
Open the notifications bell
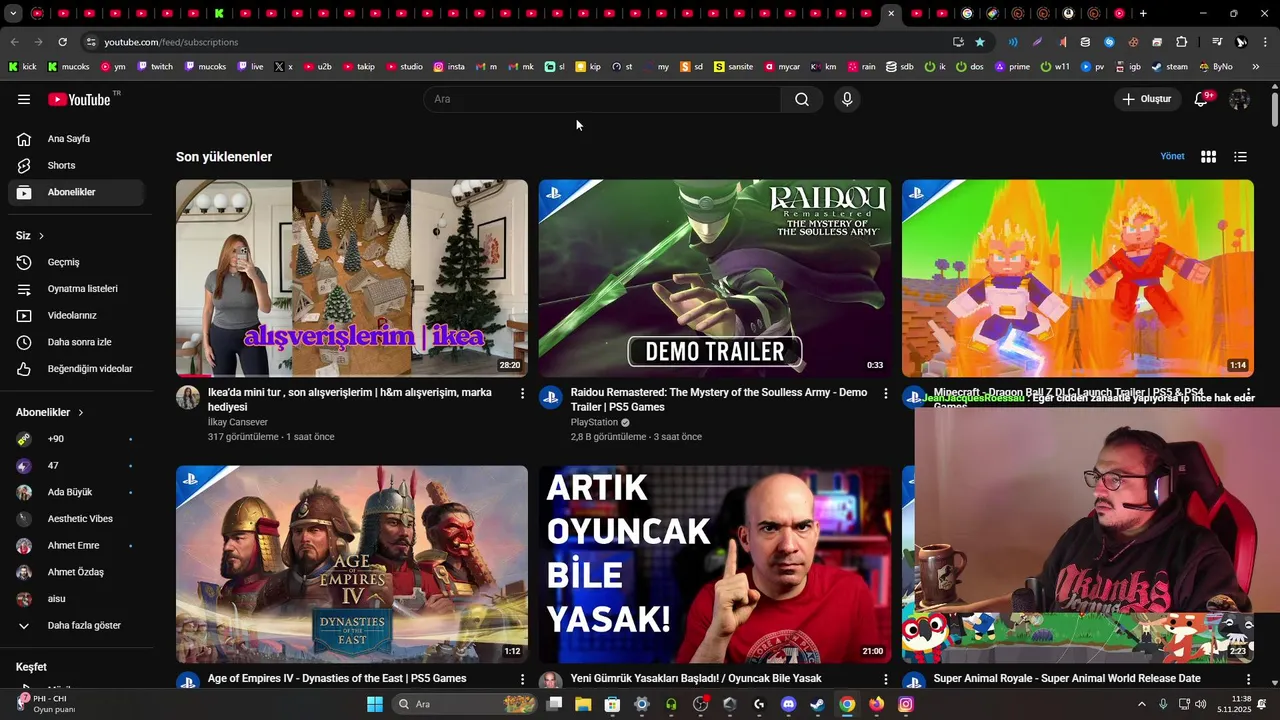tap(1201, 99)
